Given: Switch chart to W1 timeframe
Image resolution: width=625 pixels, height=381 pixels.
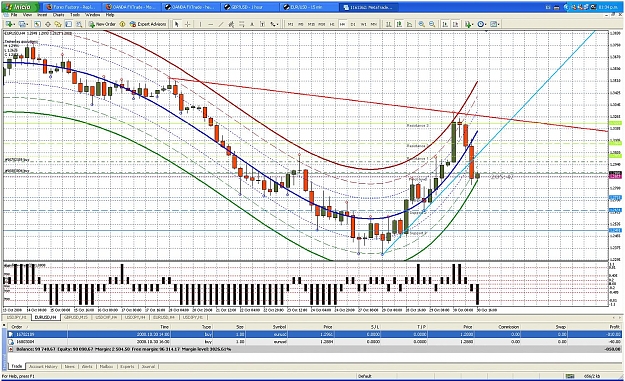Looking at the screenshot, I should [364, 24].
